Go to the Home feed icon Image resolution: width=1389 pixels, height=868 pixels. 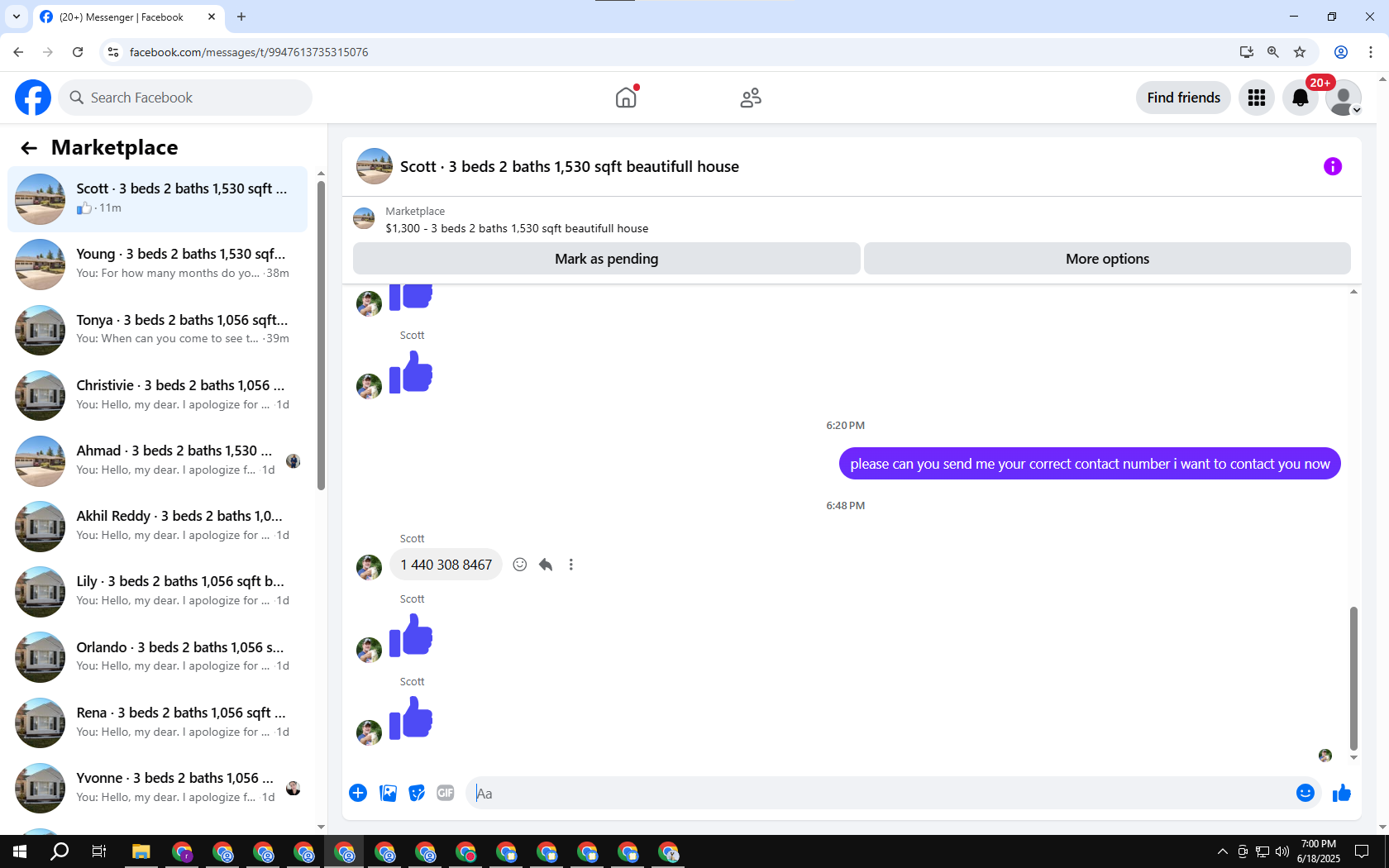626,98
